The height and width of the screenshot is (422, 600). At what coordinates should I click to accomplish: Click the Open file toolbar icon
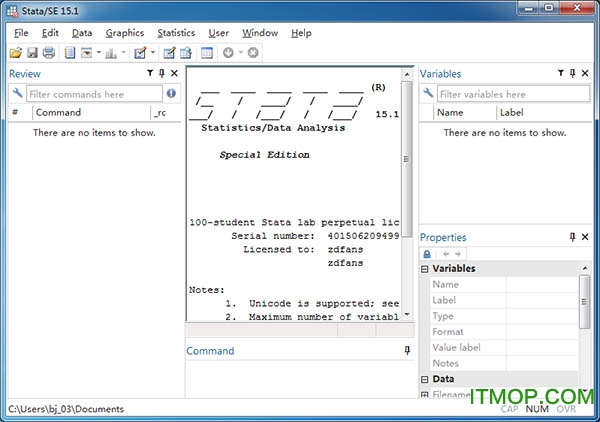pyautogui.click(x=16, y=52)
